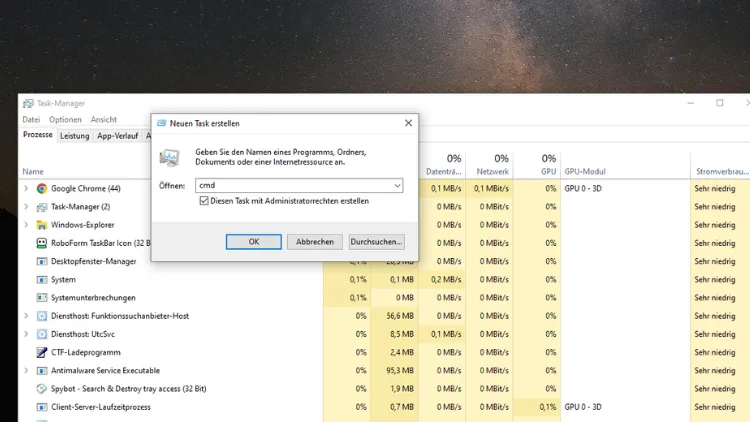Sort by the Stromverbrauch column header
This screenshot has width=750, height=422.
click(x=722, y=171)
